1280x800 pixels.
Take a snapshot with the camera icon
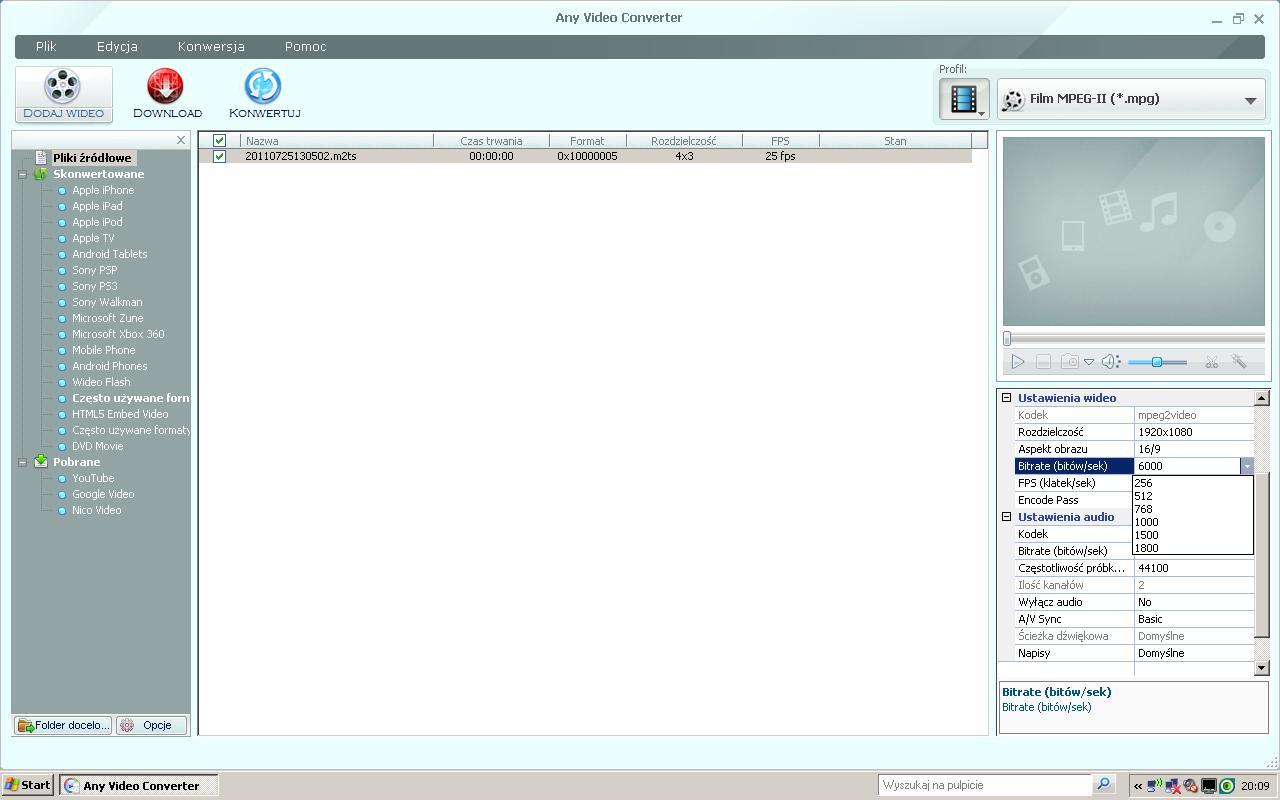pyautogui.click(x=1069, y=362)
